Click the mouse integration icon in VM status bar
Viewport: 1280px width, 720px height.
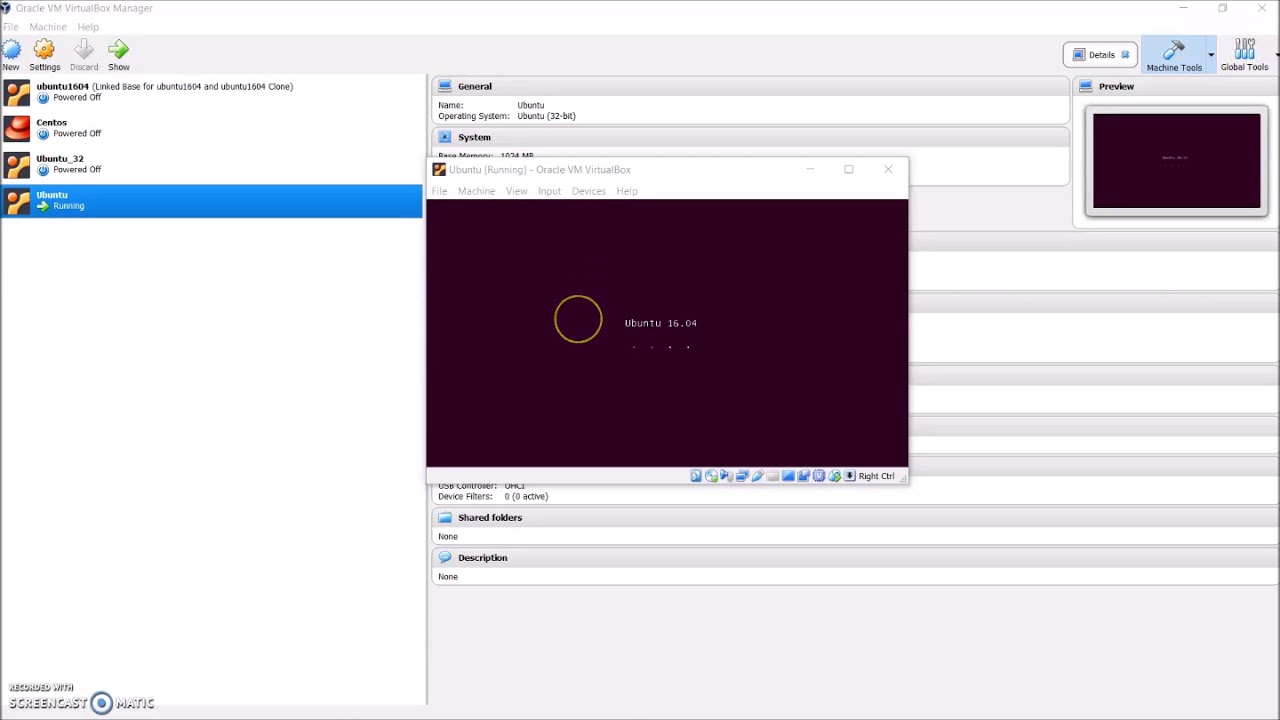[x=835, y=476]
